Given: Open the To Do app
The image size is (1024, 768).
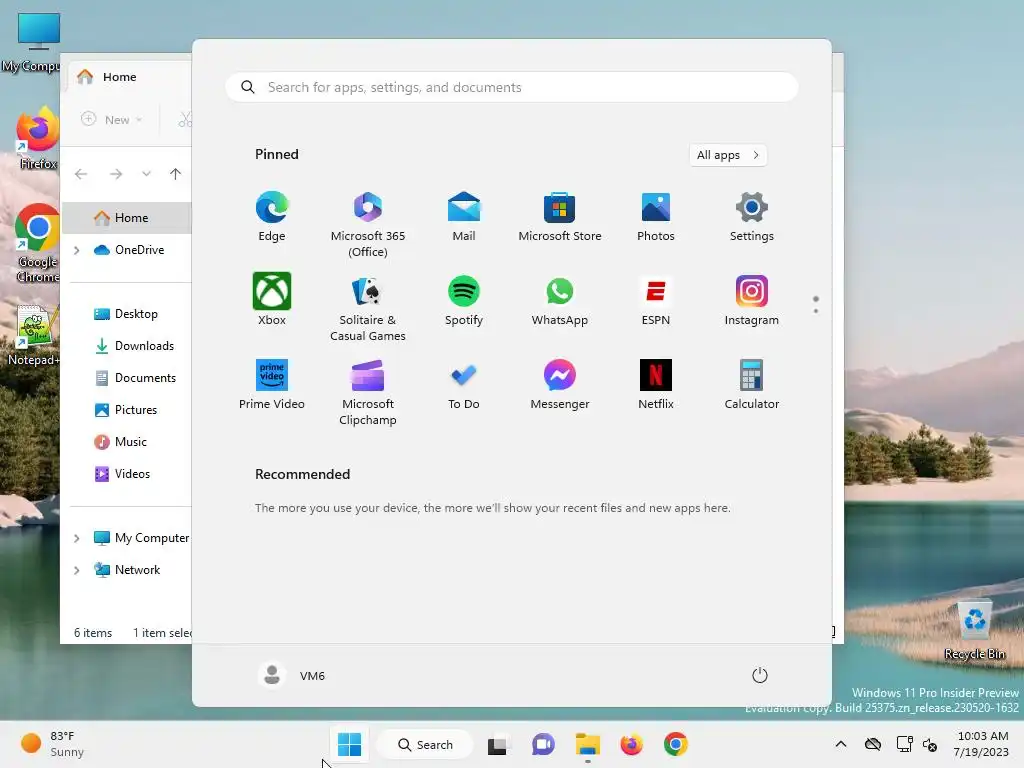Looking at the screenshot, I should tap(464, 385).
